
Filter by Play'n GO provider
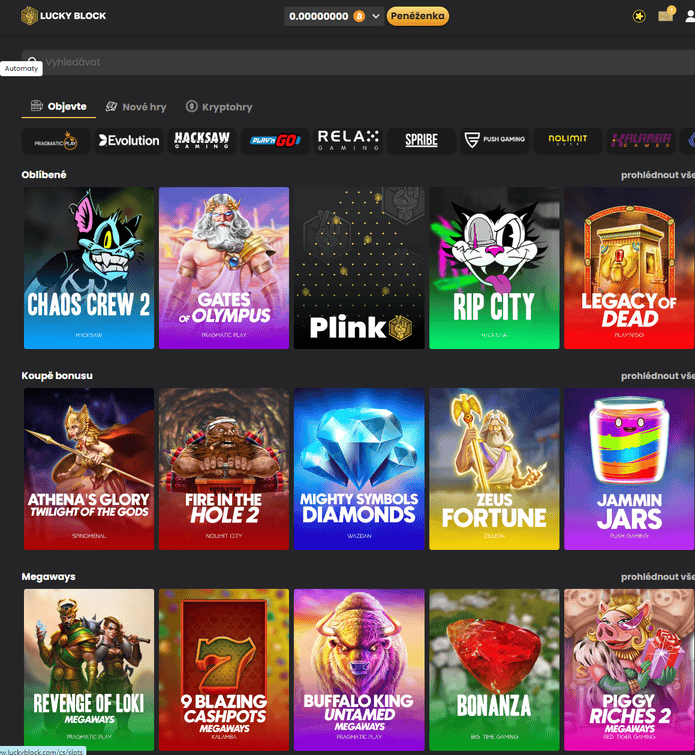[x=275, y=141]
